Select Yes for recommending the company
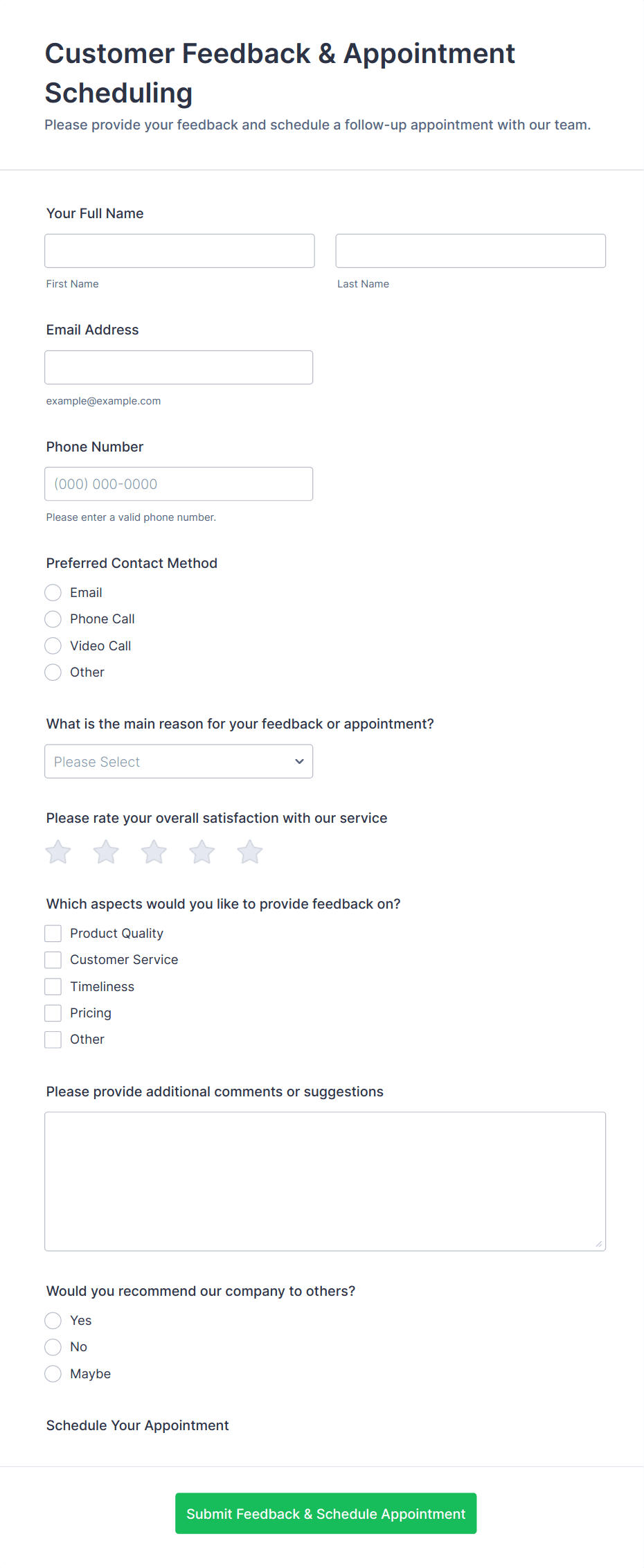 click(x=53, y=1321)
